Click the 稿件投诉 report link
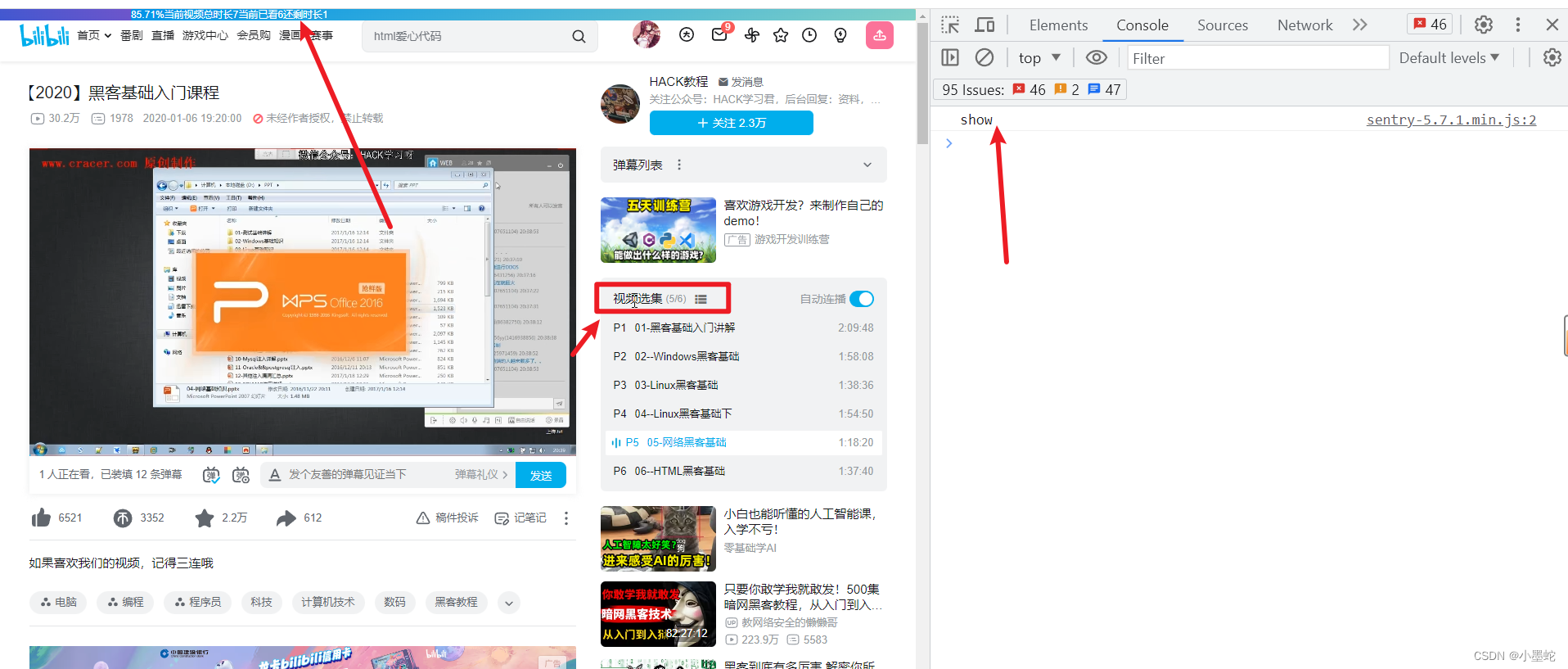 tap(448, 518)
